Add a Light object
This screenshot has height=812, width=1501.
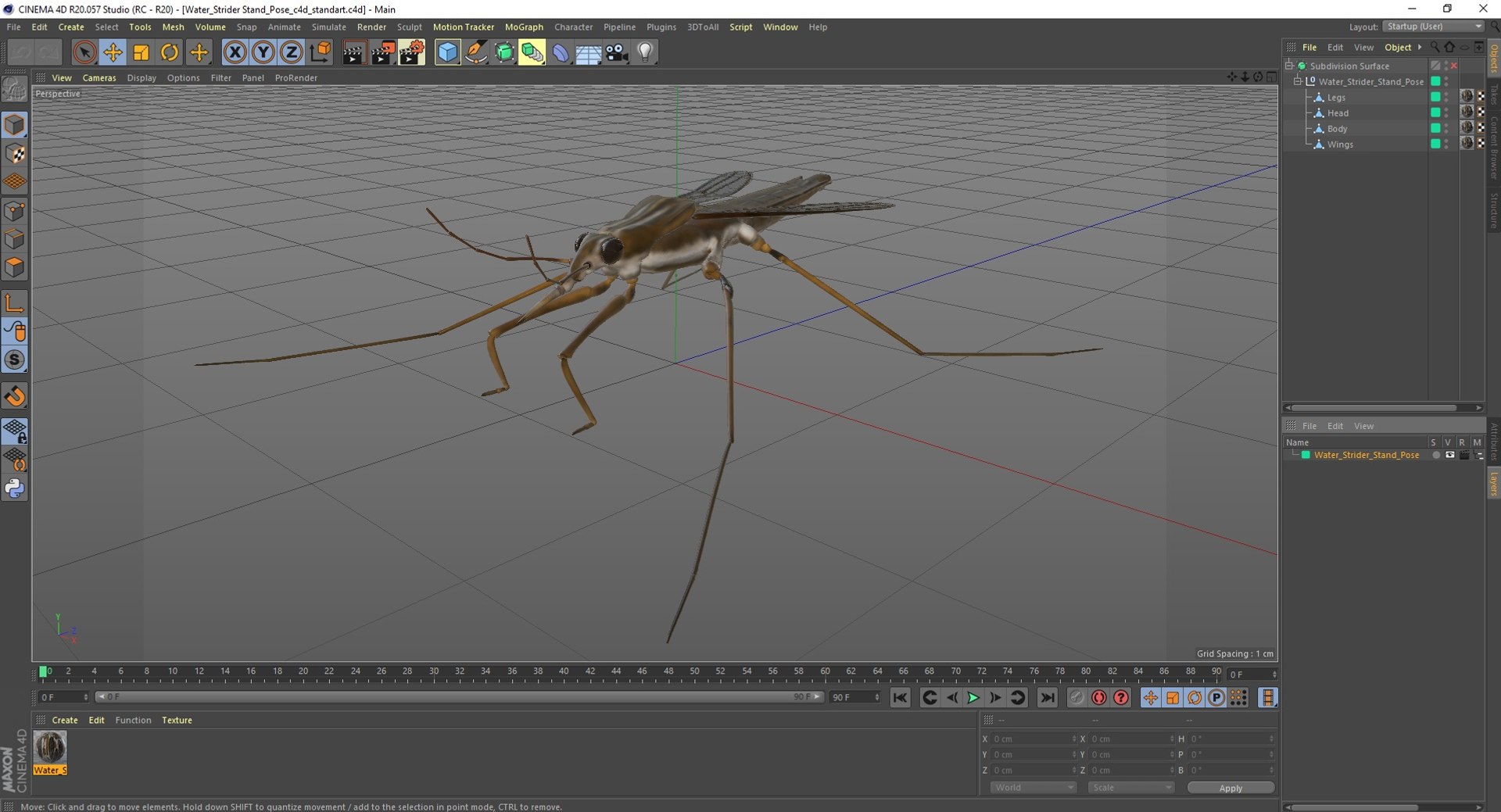point(645,52)
